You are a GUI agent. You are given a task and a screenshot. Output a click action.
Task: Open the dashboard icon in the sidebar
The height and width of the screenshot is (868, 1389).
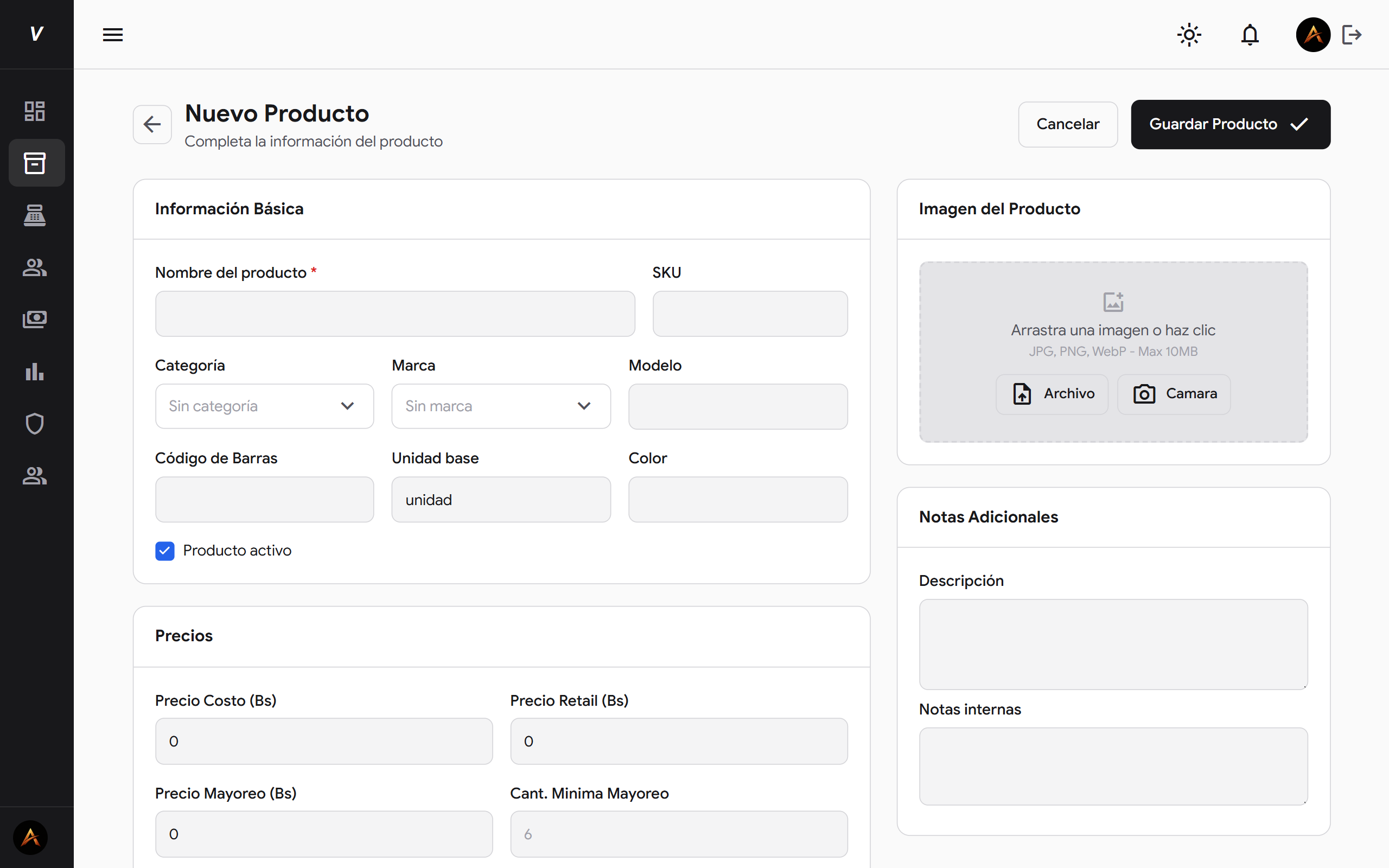34,111
